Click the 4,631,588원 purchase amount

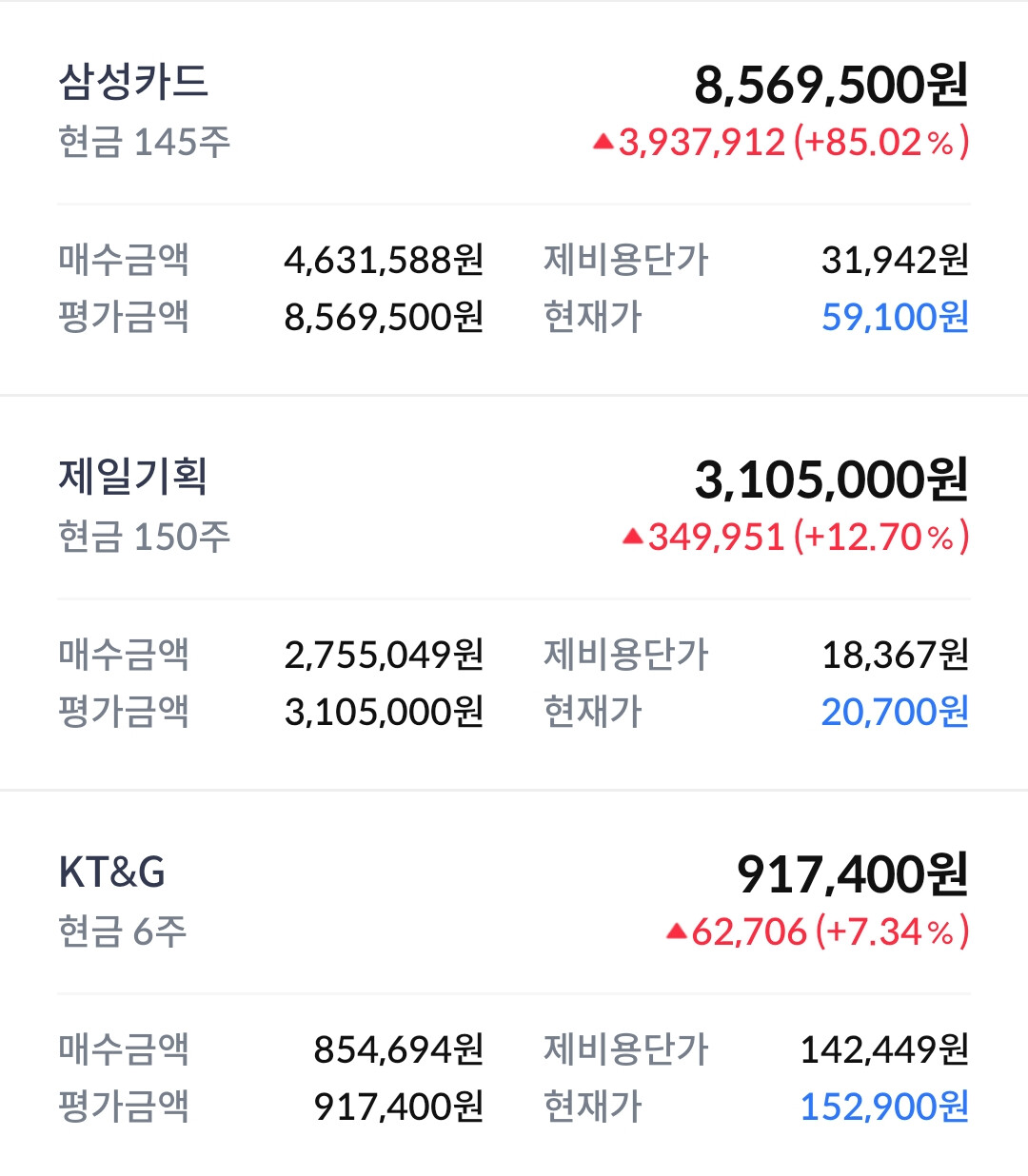pyautogui.click(x=384, y=260)
